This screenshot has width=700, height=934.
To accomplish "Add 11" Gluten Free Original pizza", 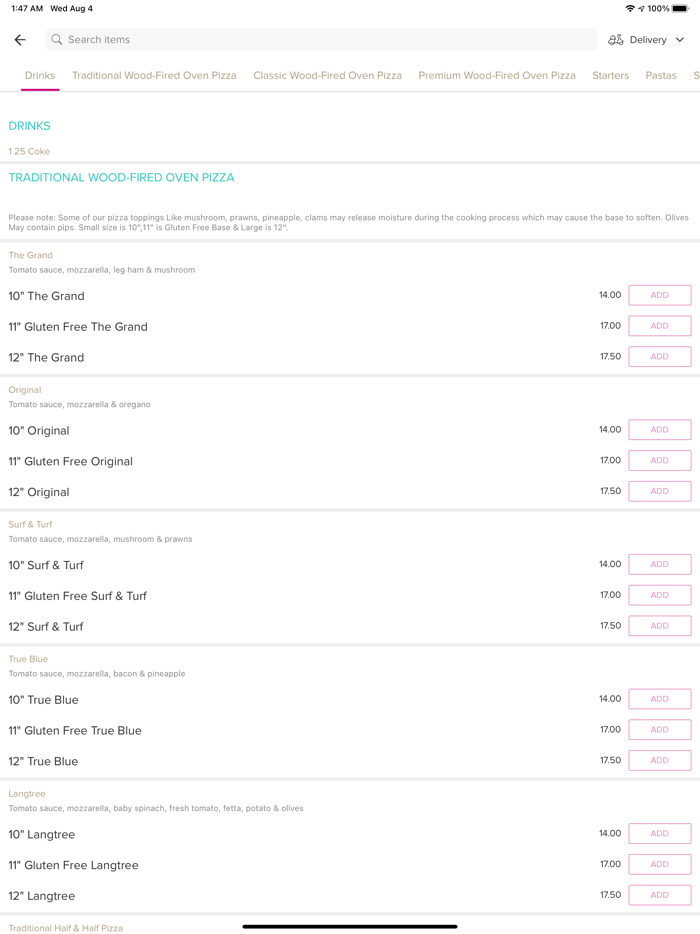I will pyautogui.click(x=659, y=461).
